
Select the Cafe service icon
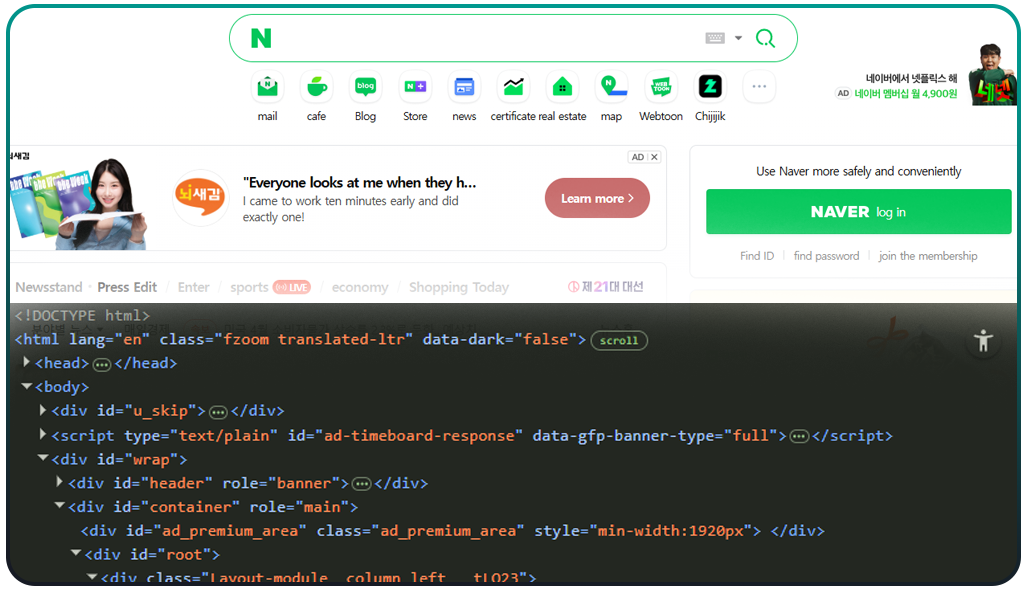[316, 86]
